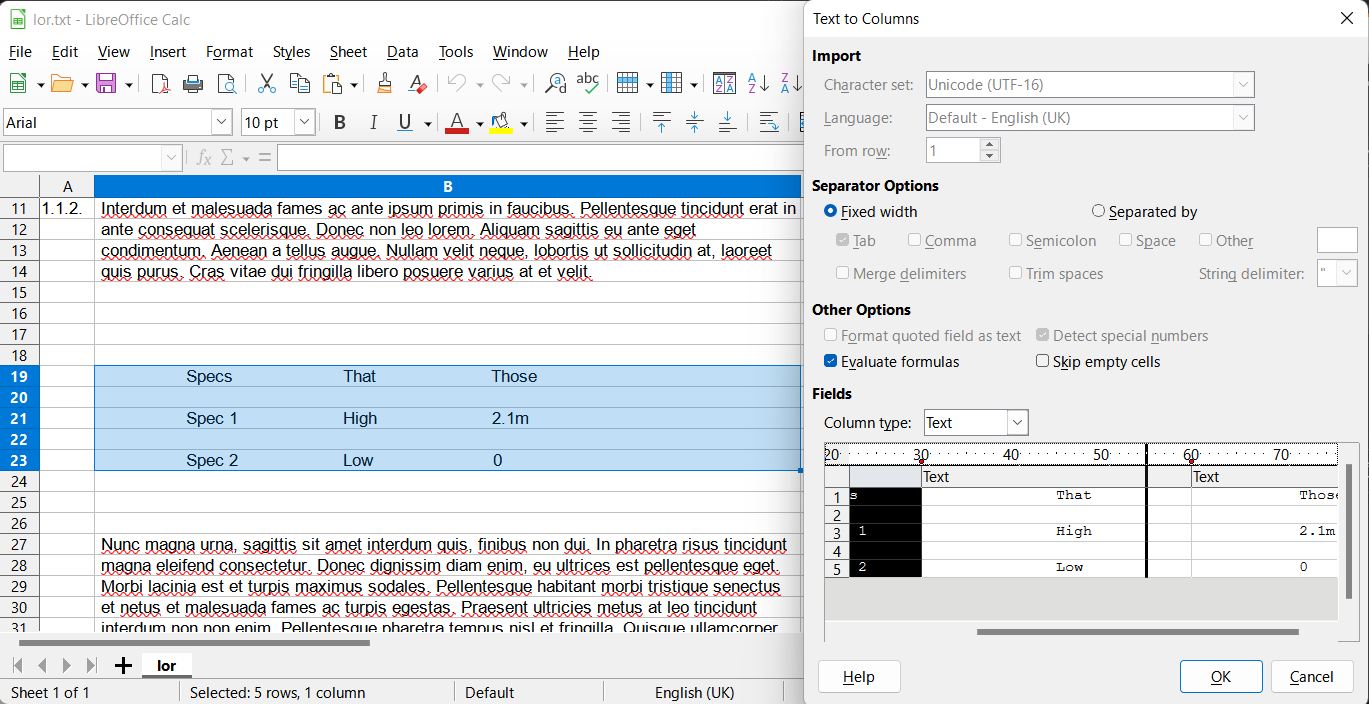
Task: Click the Clone Formatting paintbrush icon
Action: (384, 84)
